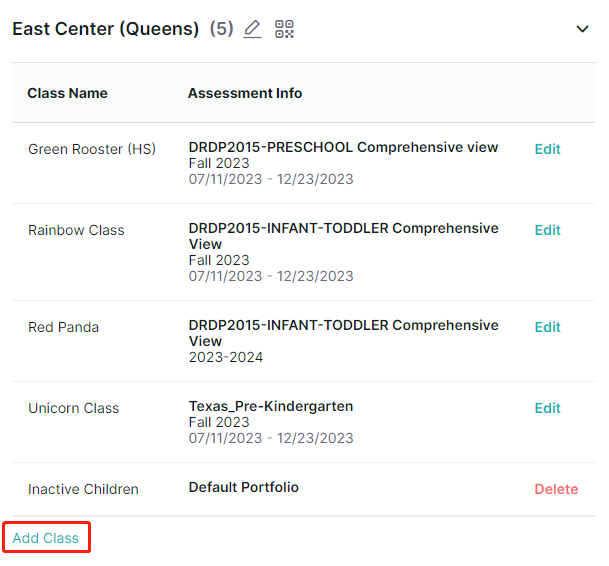The image size is (609, 566).
Task: Select the Green Rooster (HS) class name
Action: point(92,149)
